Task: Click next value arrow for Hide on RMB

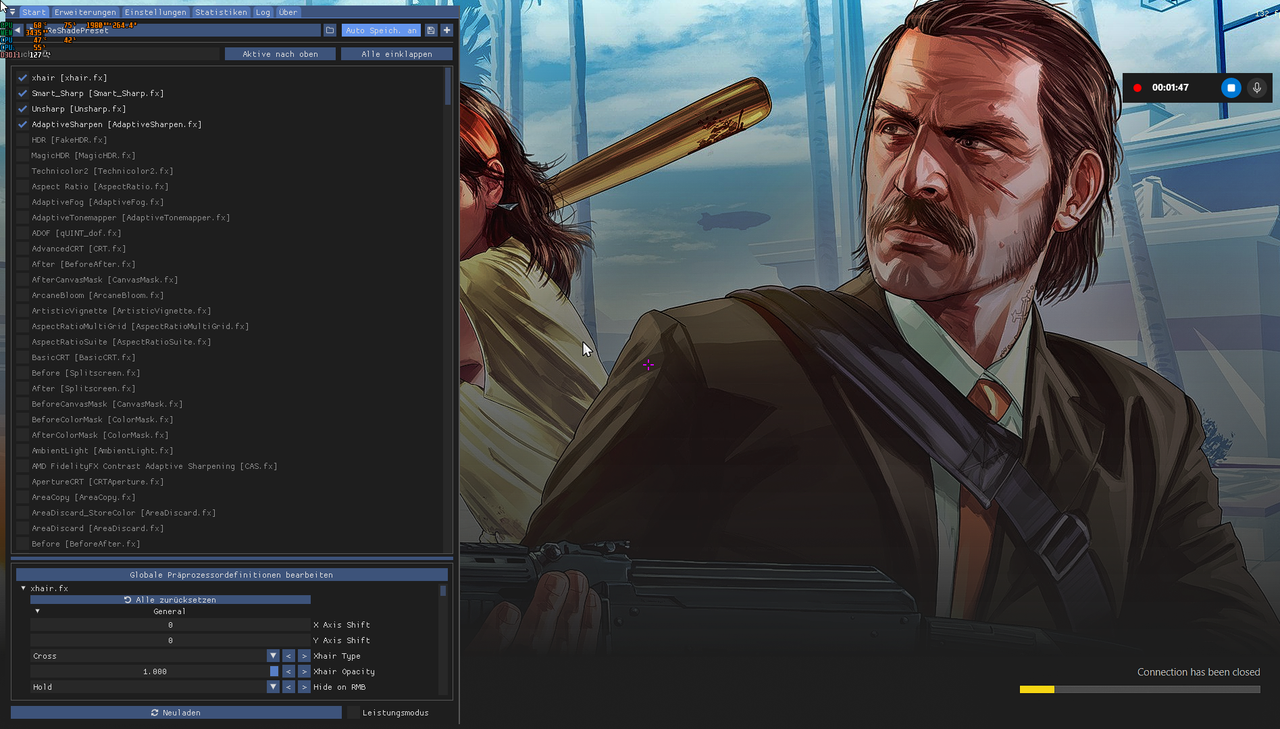Action: point(304,687)
